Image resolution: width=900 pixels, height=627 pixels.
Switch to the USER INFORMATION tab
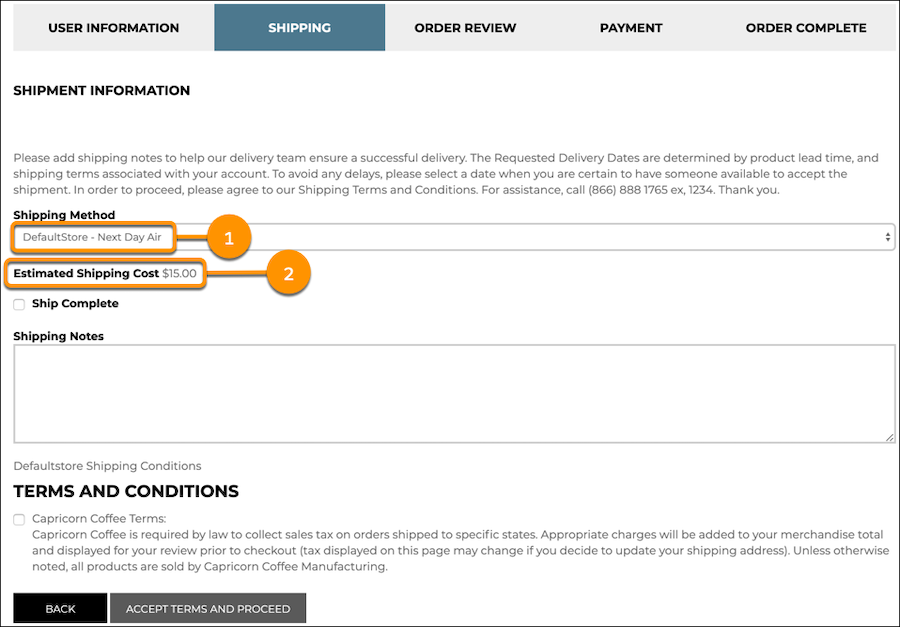112,27
